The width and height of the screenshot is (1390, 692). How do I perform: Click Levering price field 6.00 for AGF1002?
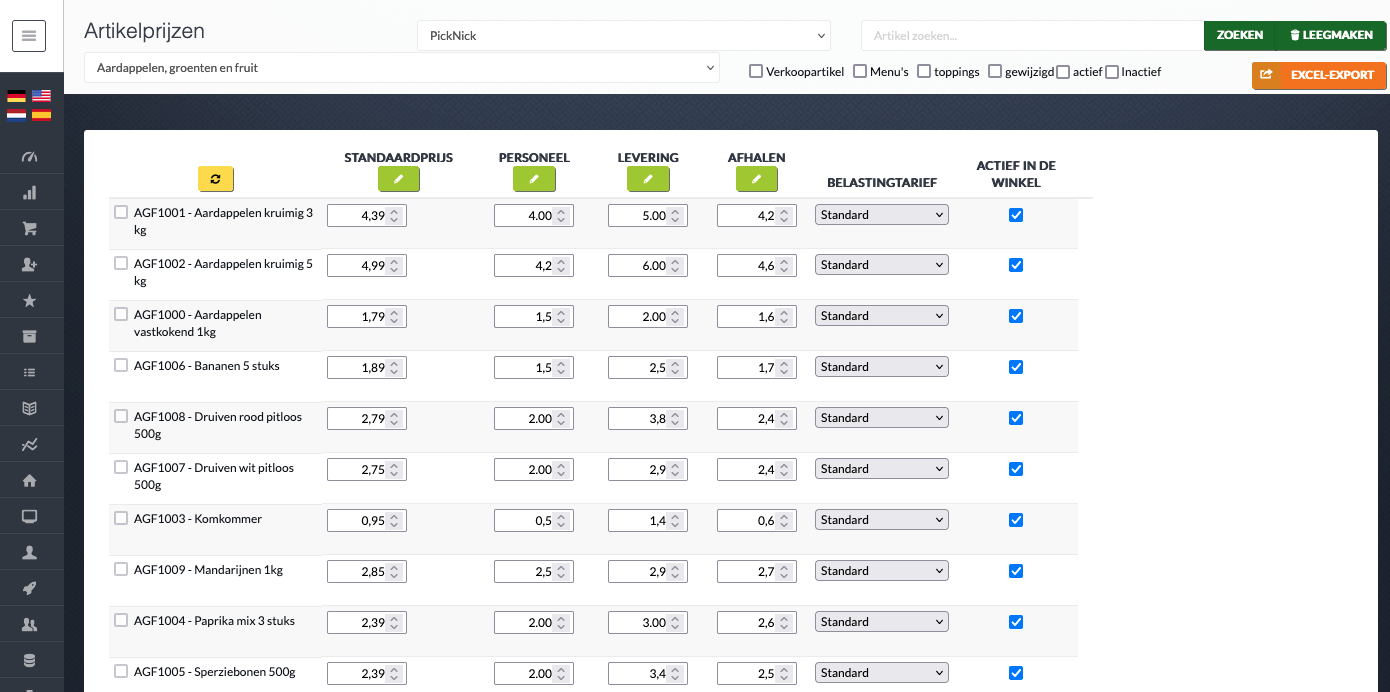[x=648, y=266]
